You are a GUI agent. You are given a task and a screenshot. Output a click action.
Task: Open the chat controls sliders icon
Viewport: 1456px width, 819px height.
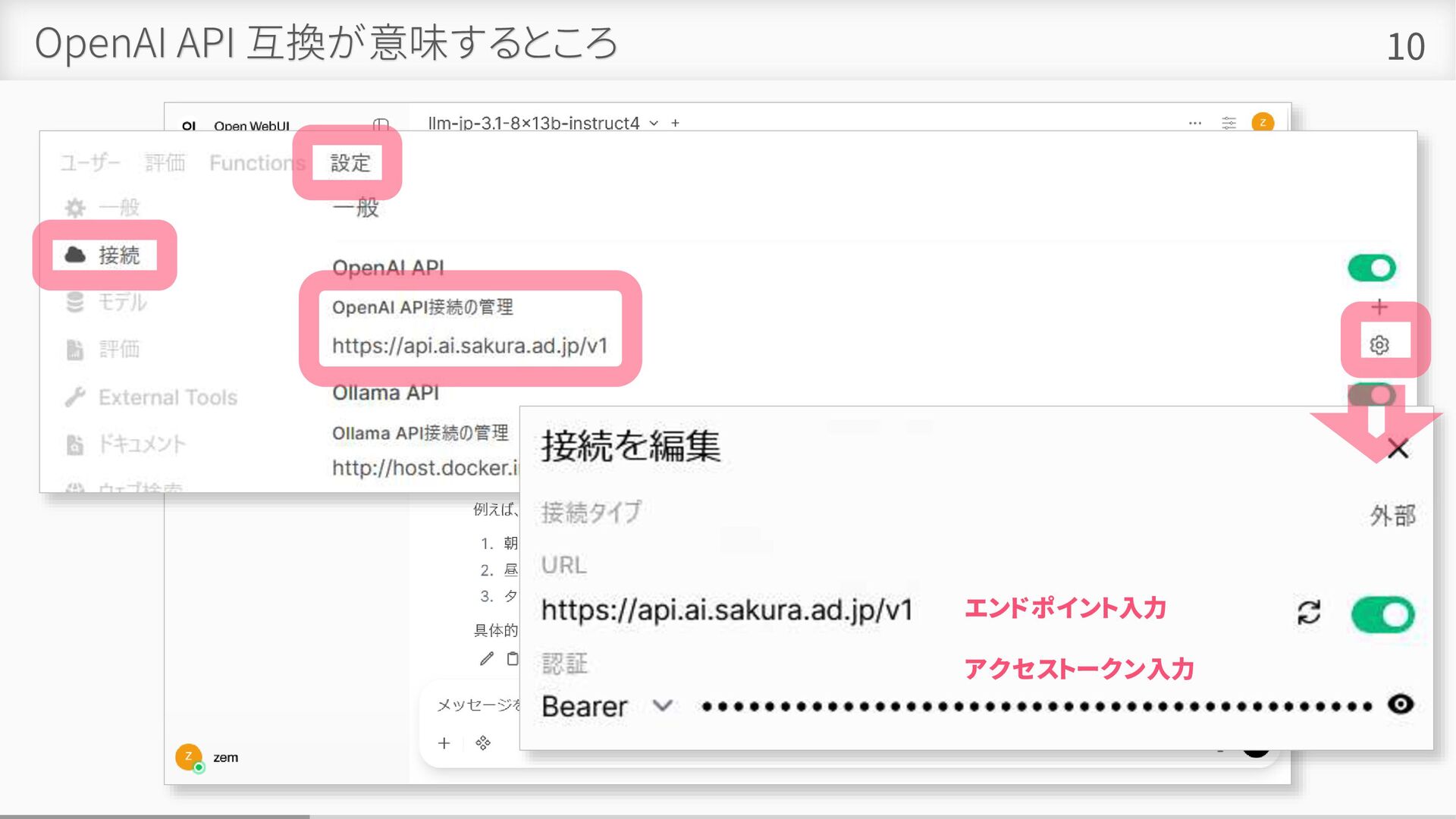pyautogui.click(x=1228, y=123)
